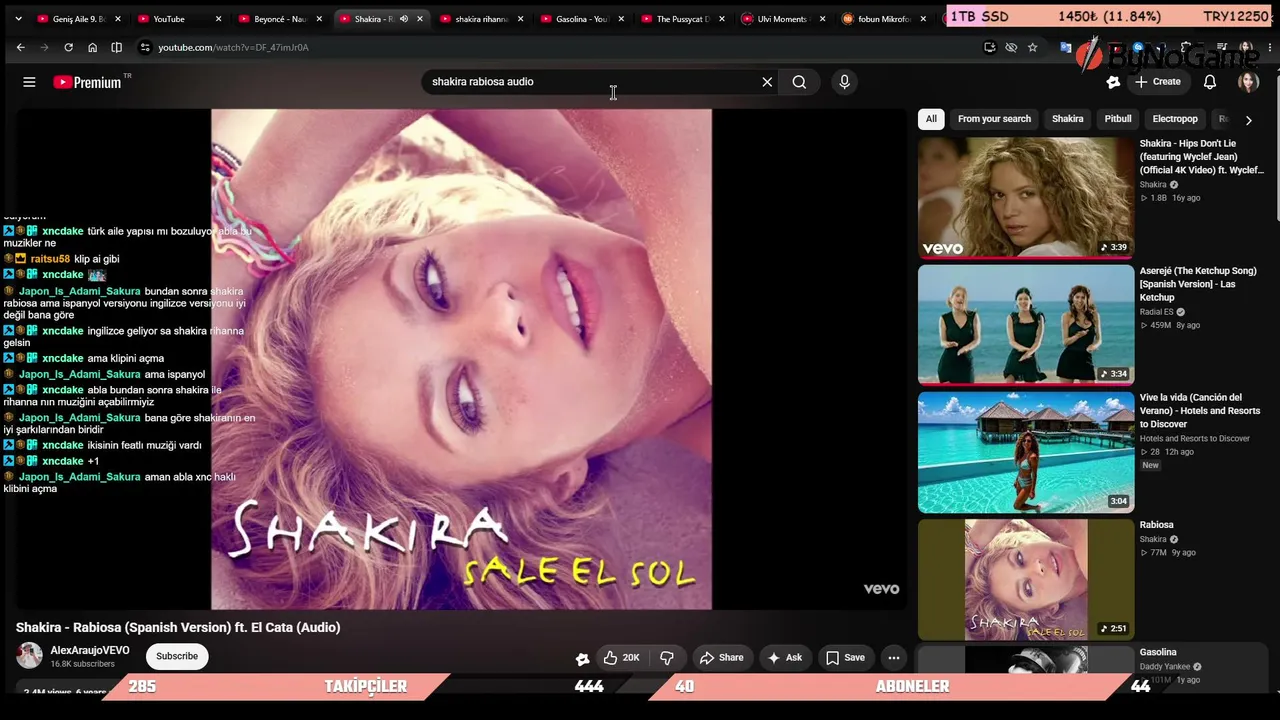The width and height of the screenshot is (1280, 720).
Task: Open AlexAraujoVEVO channel avatar
Action: tap(30, 656)
